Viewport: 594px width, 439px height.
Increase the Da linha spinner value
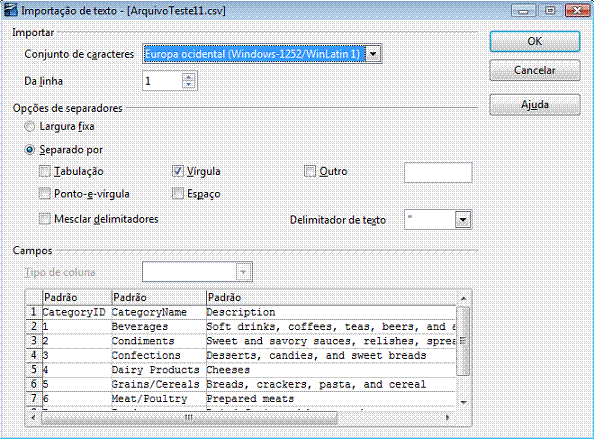click(189, 77)
